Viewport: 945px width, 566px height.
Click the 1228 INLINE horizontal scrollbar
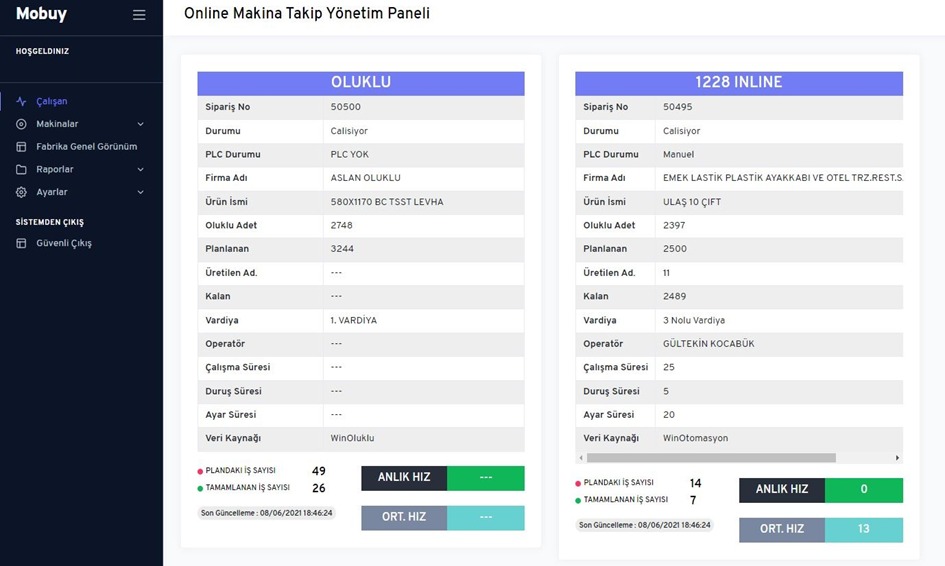[711, 458]
